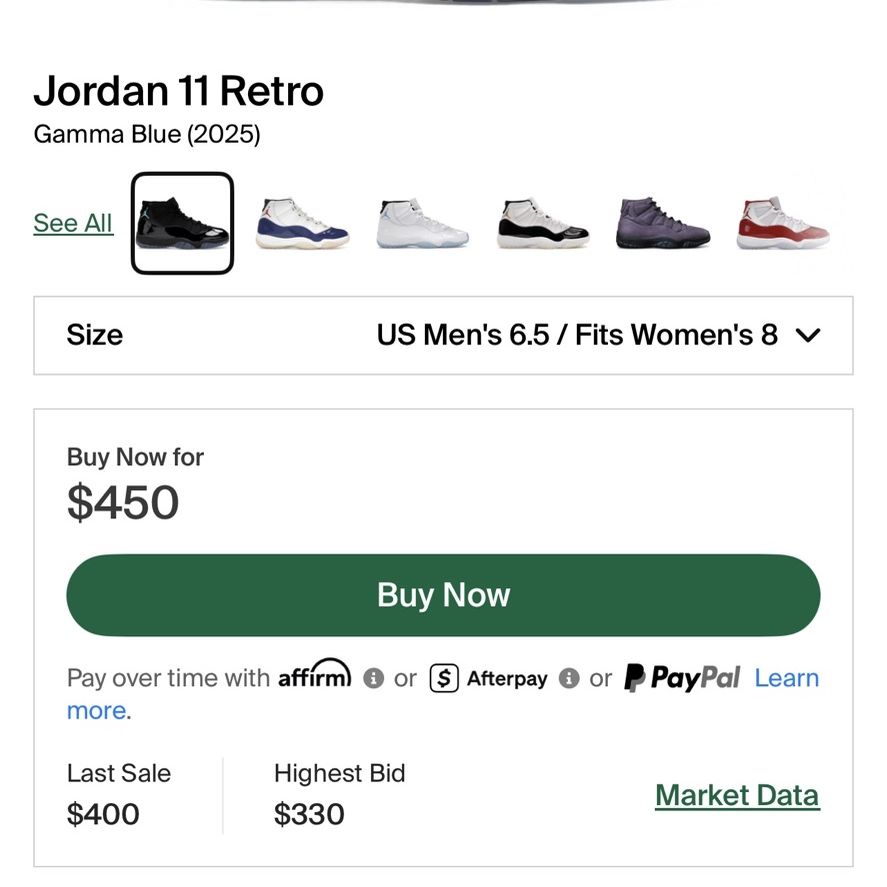Tap the Affirm info icon
887x887 pixels.
point(373,678)
